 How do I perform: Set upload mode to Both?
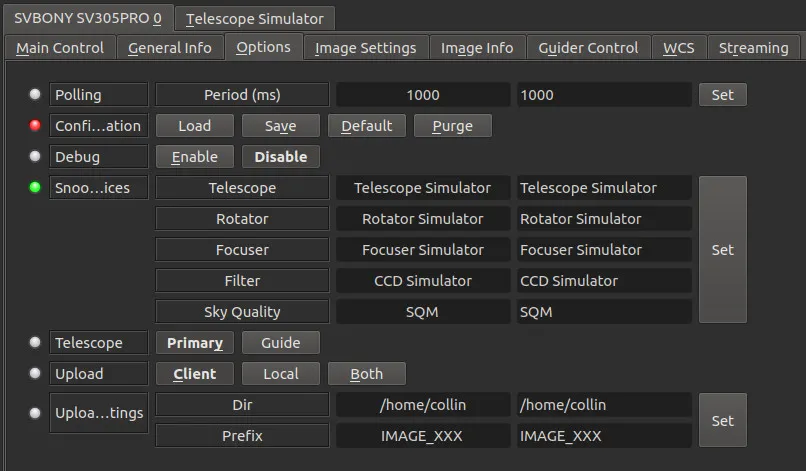pyautogui.click(x=367, y=374)
